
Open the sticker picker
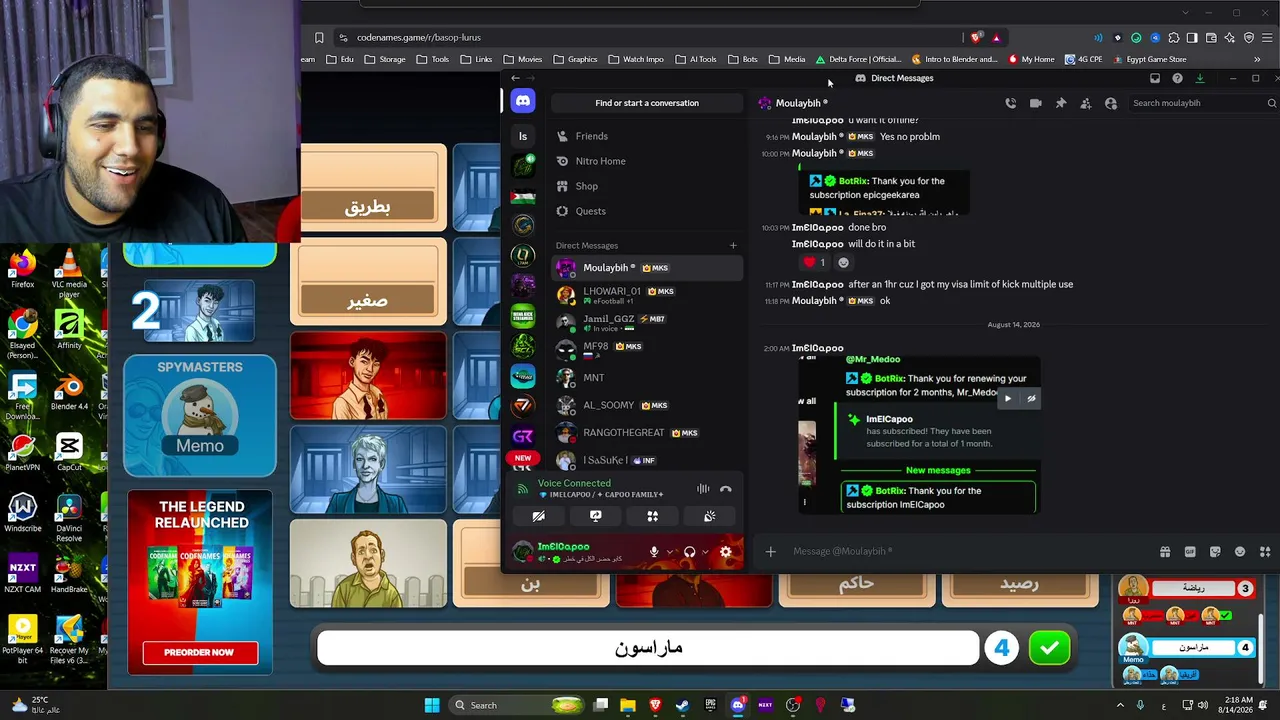(x=1215, y=551)
